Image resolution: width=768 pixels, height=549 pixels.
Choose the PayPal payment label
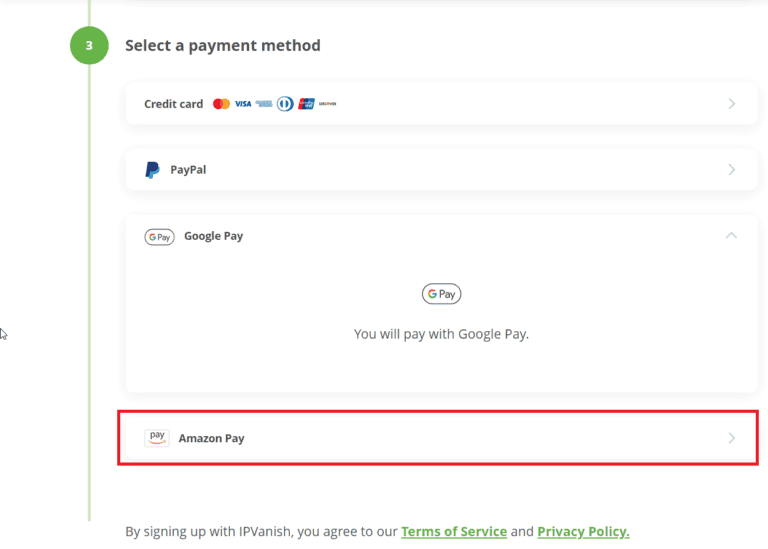pos(188,170)
